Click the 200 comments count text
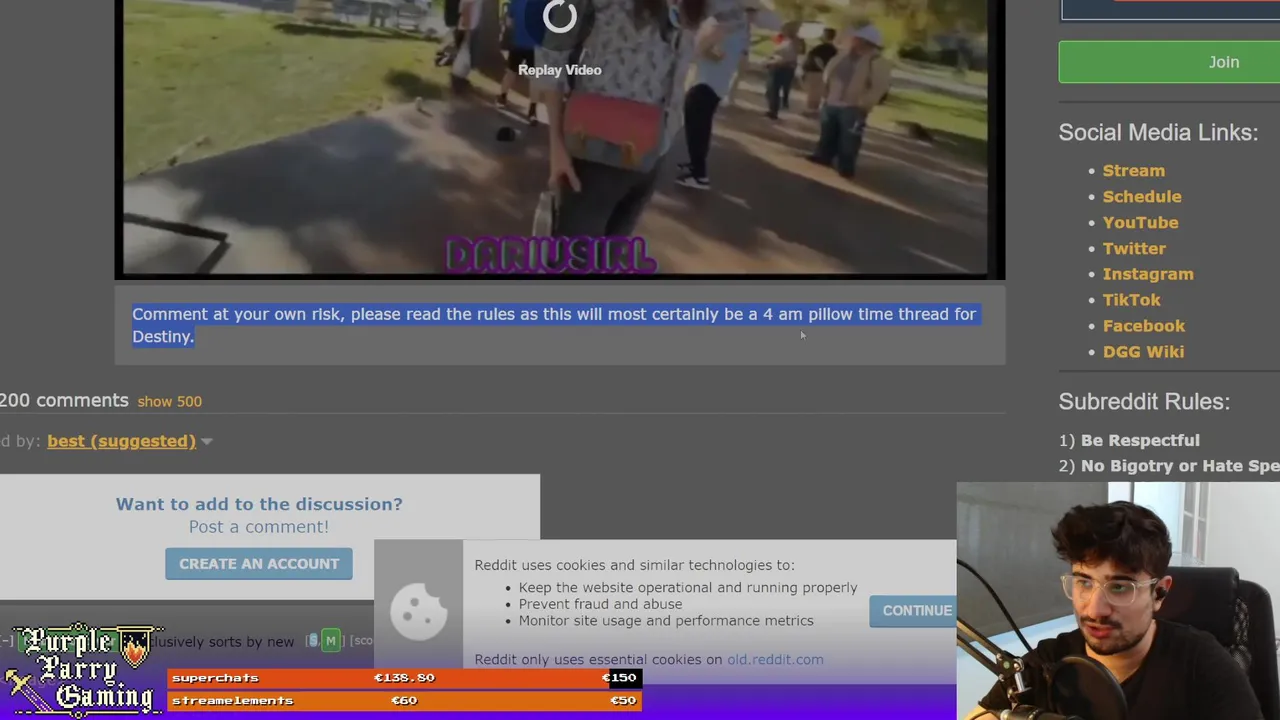 pos(64,401)
